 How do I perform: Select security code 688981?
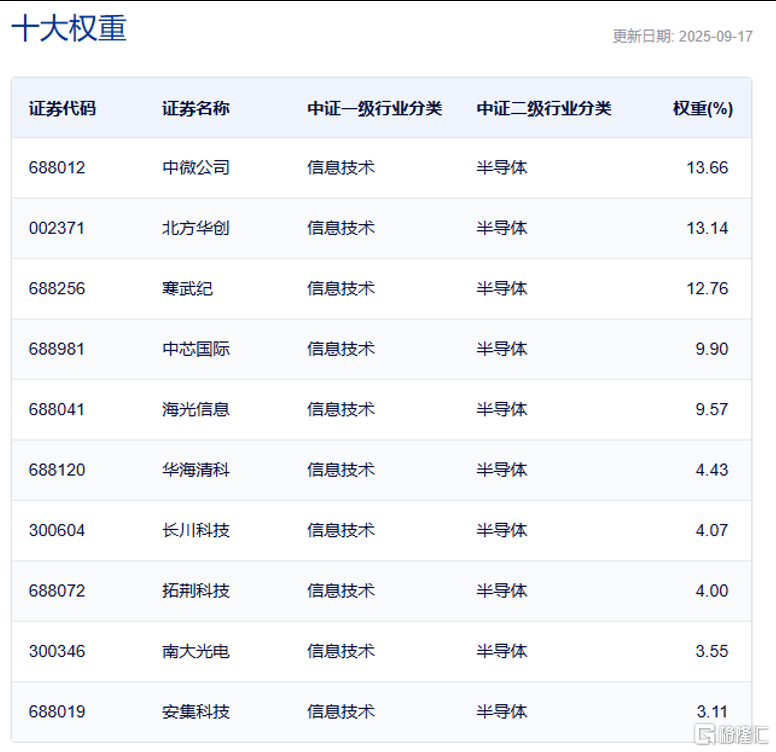coord(57,349)
